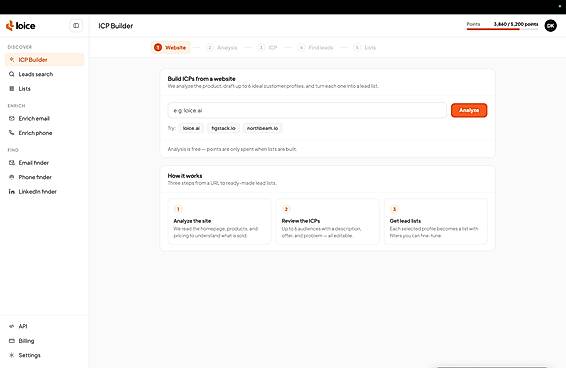
Task: Select Enrich phone in sidebar
Action: click(44, 133)
